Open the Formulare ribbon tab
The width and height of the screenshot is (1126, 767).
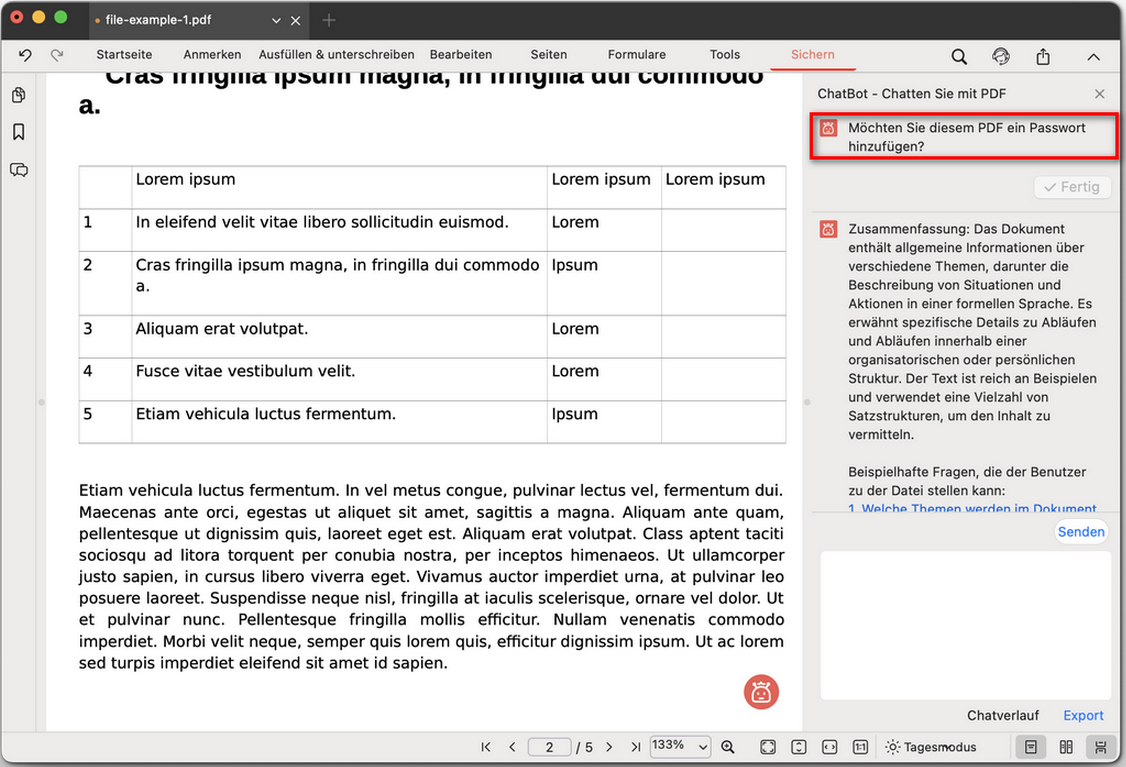[637, 55]
